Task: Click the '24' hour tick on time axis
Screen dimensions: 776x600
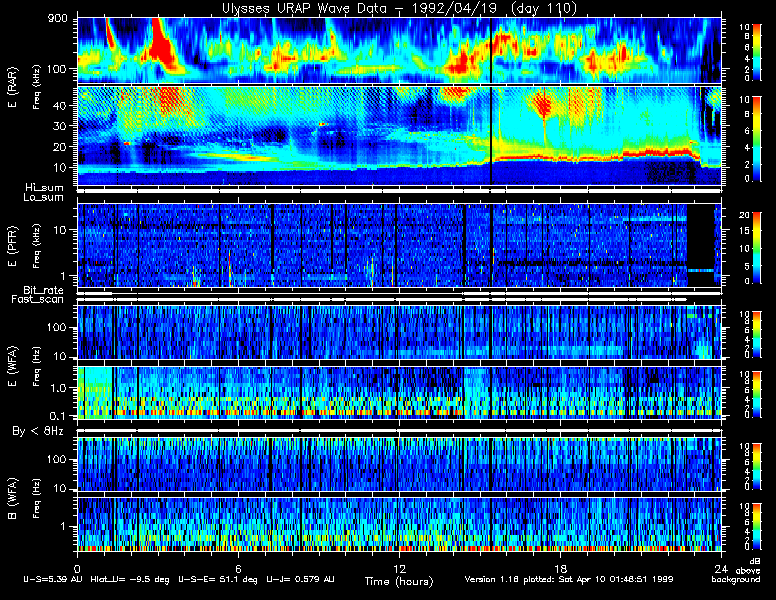Action: [721, 568]
